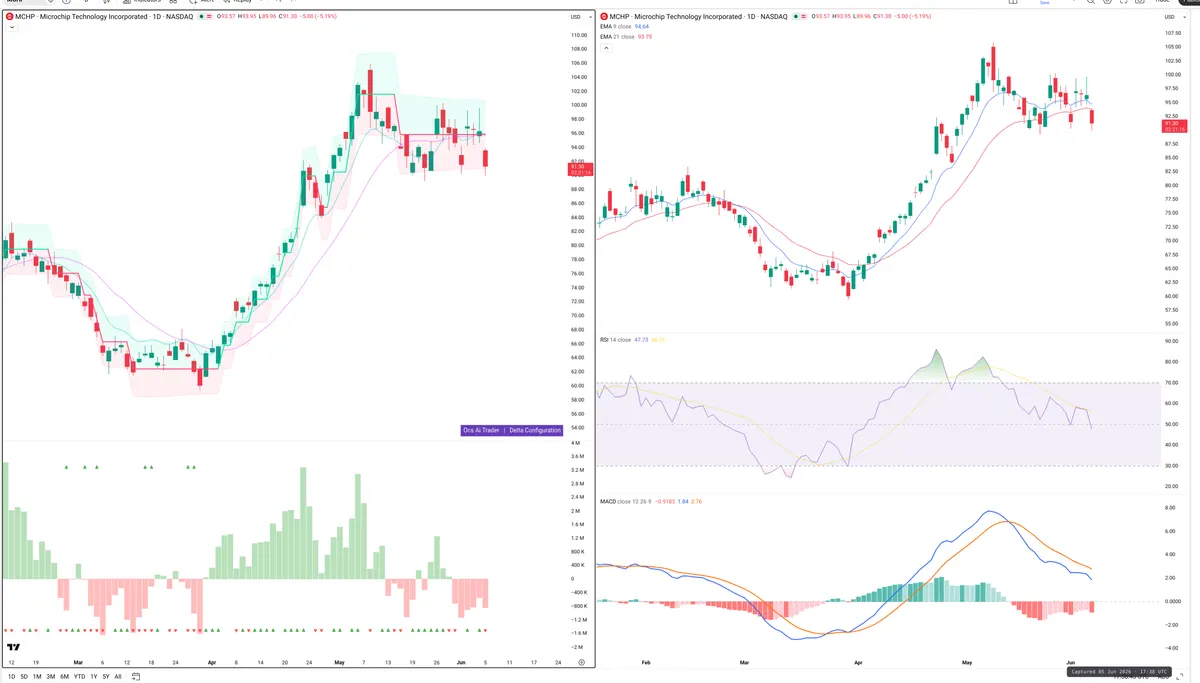Viewport: 1200px width, 683px height.
Task: Click pink data flag icon in left chart header
Action: click(x=209, y=17)
